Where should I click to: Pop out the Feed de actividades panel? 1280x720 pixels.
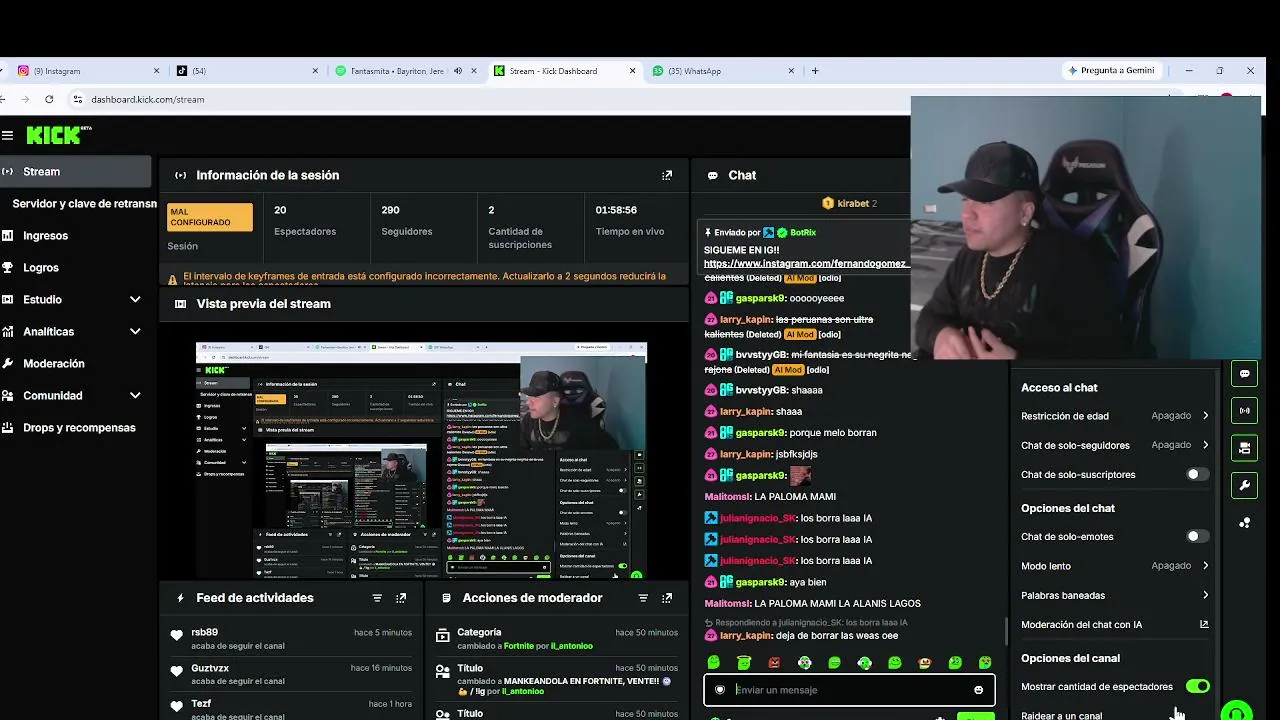(x=401, y=598)
